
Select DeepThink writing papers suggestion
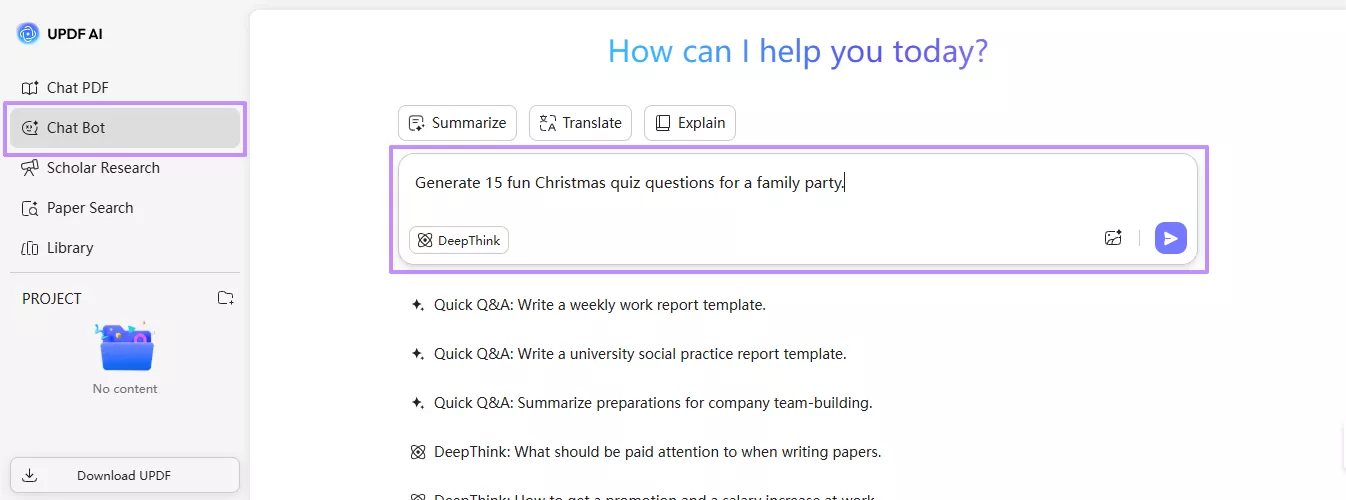click(x=657, y=452)
